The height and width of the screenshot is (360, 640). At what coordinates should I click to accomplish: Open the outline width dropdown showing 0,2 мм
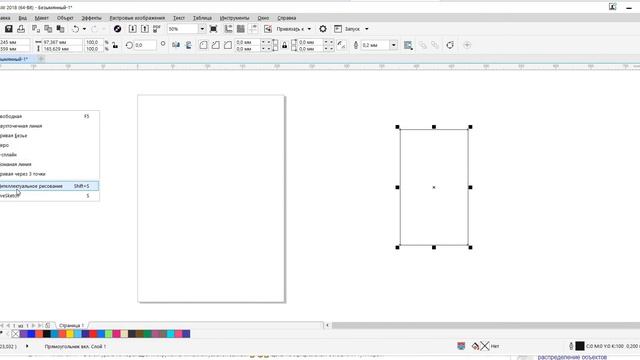point(393,45)
